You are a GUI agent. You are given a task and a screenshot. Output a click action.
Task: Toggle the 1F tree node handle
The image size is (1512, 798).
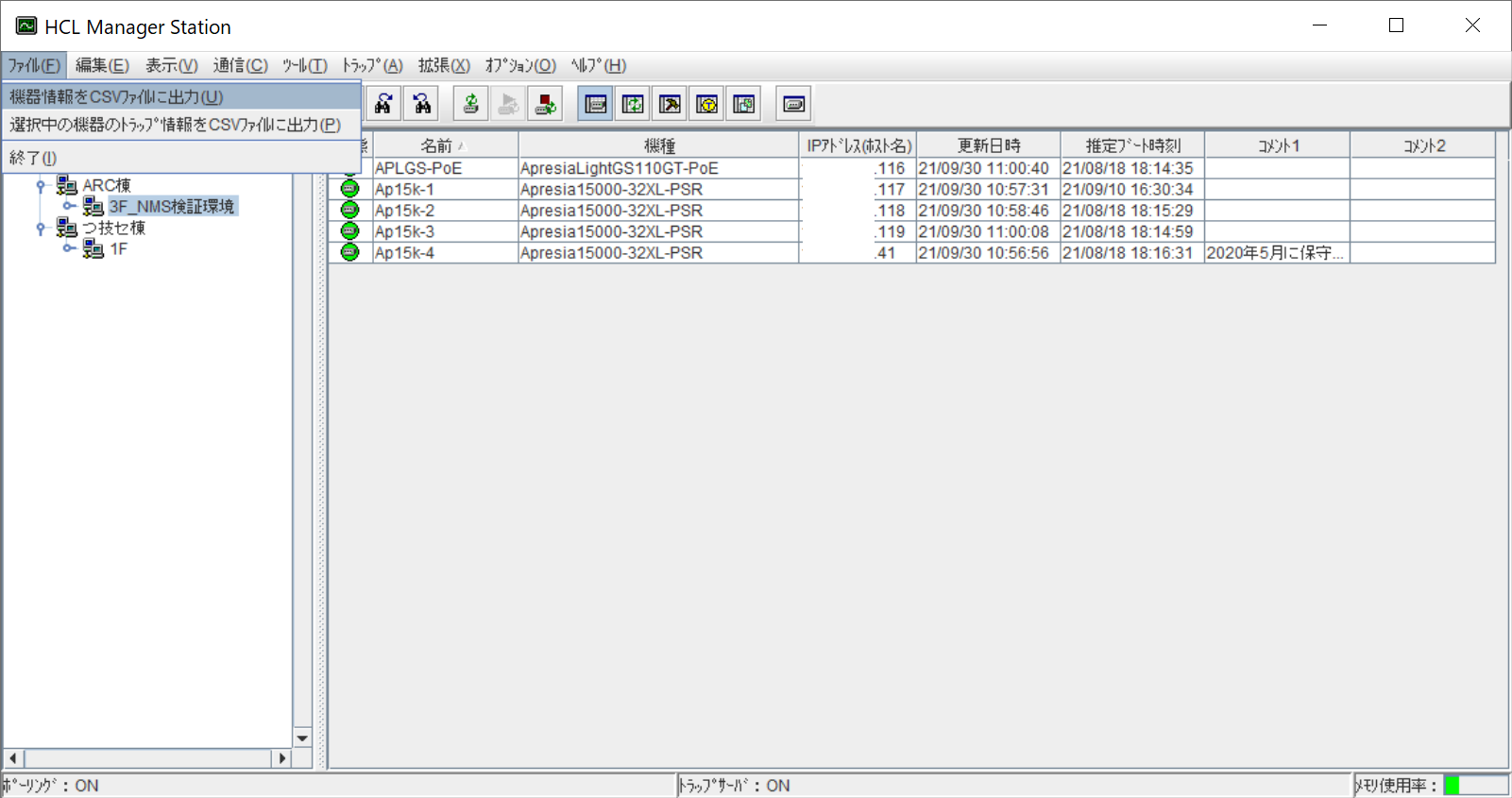[68, 248]
